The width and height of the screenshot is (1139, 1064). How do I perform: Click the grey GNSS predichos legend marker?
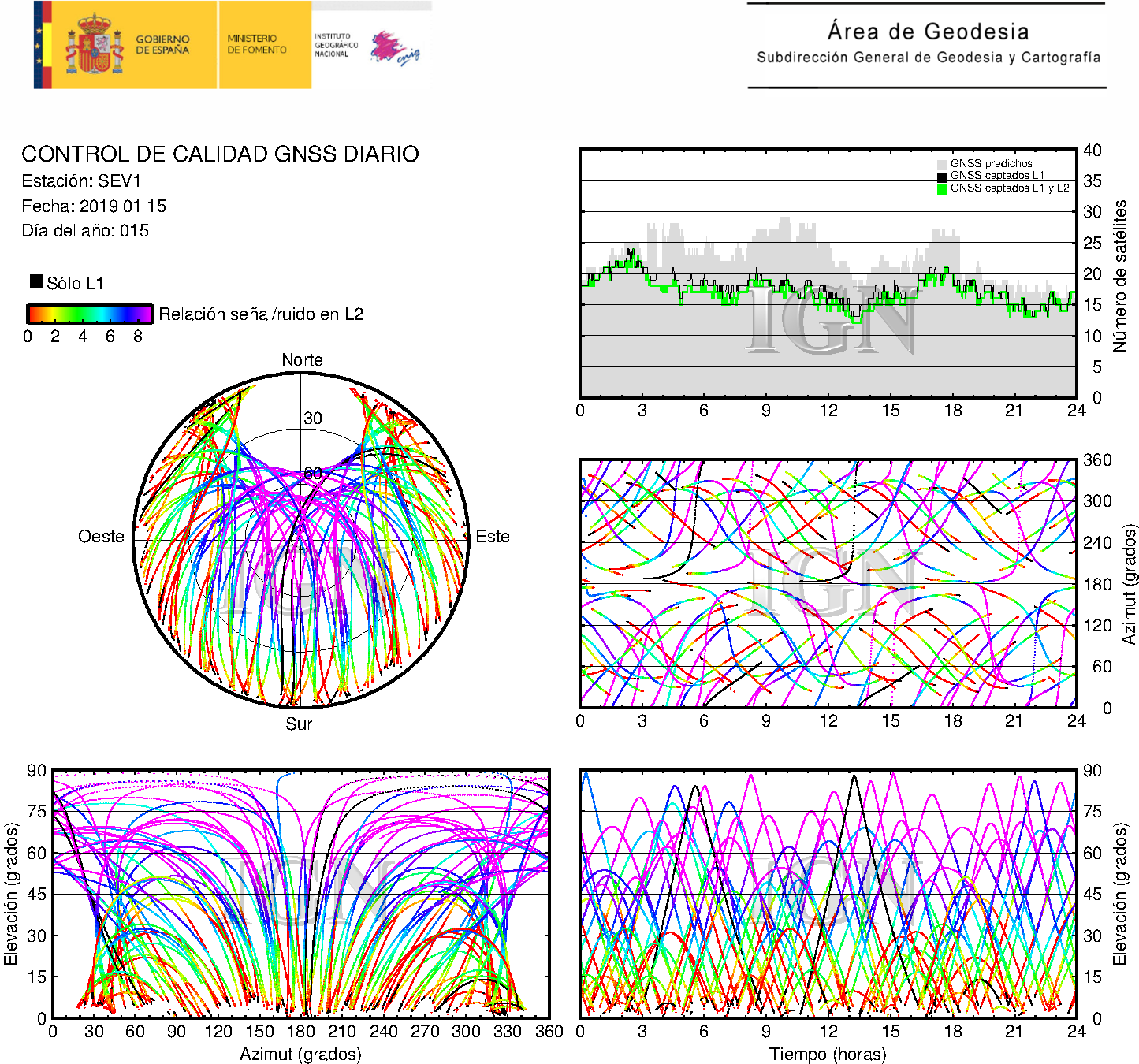point(941,164)
